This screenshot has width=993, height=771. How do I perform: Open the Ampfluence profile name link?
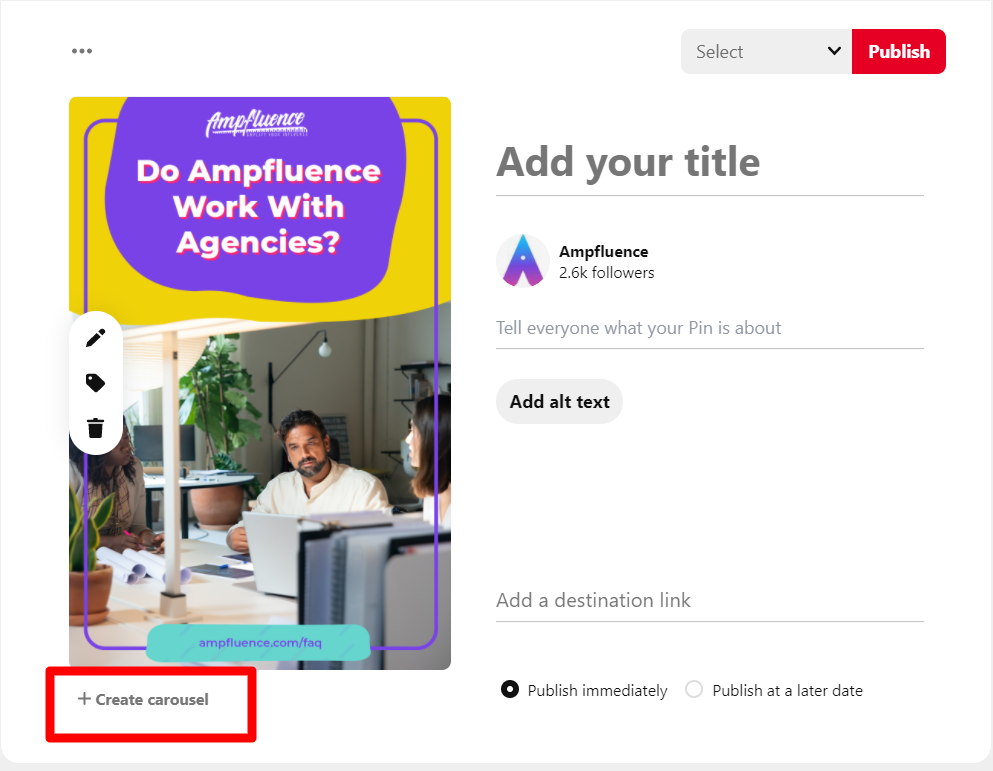[603, 252]
